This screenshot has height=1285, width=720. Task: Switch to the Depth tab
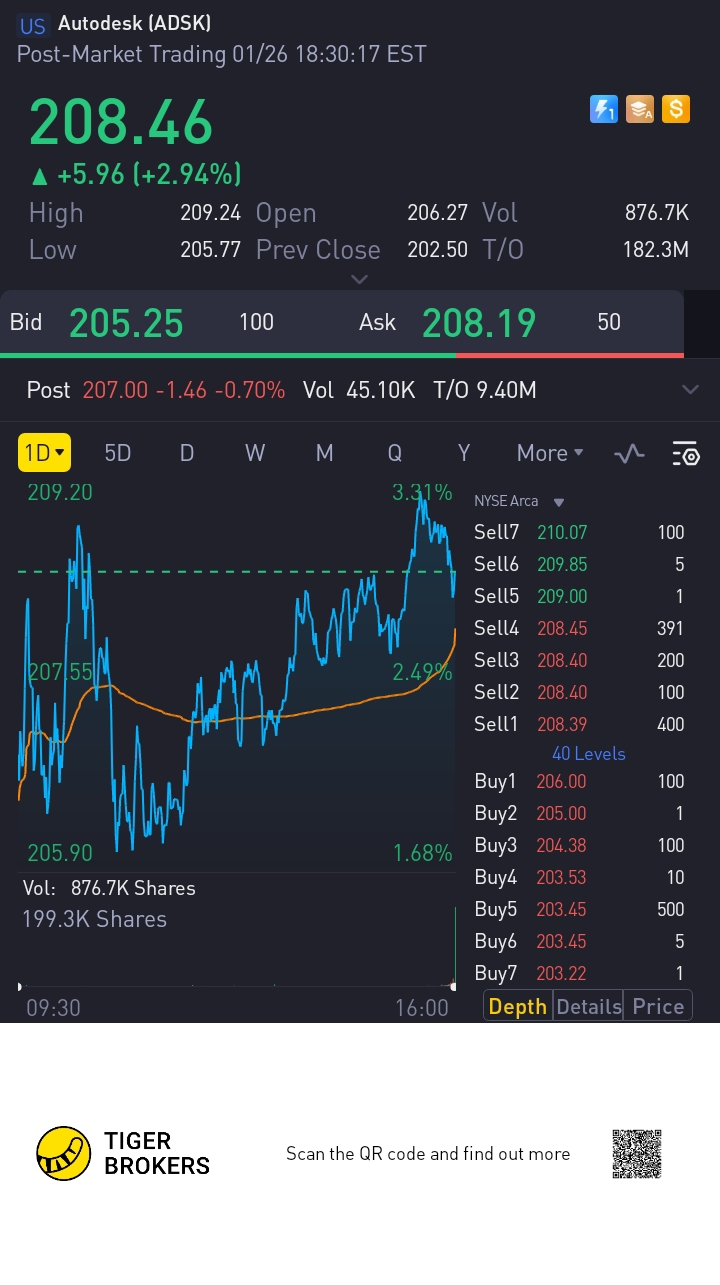(518, 1007)
